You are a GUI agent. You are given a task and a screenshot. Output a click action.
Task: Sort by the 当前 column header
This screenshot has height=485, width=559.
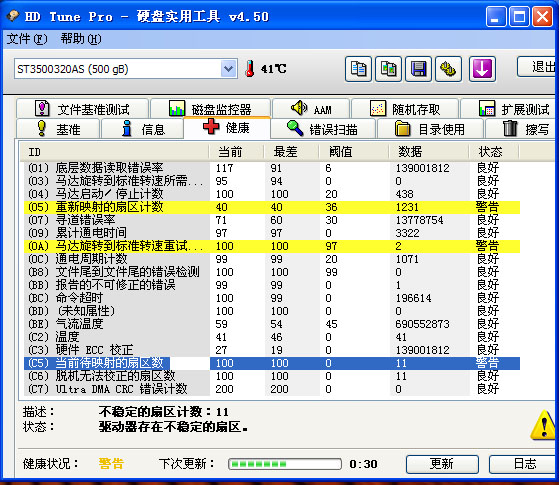(236, 152)
